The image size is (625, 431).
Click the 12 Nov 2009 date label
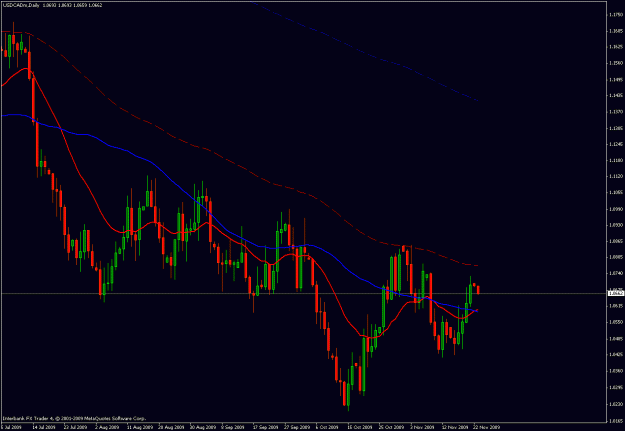(x=453, y=427)
